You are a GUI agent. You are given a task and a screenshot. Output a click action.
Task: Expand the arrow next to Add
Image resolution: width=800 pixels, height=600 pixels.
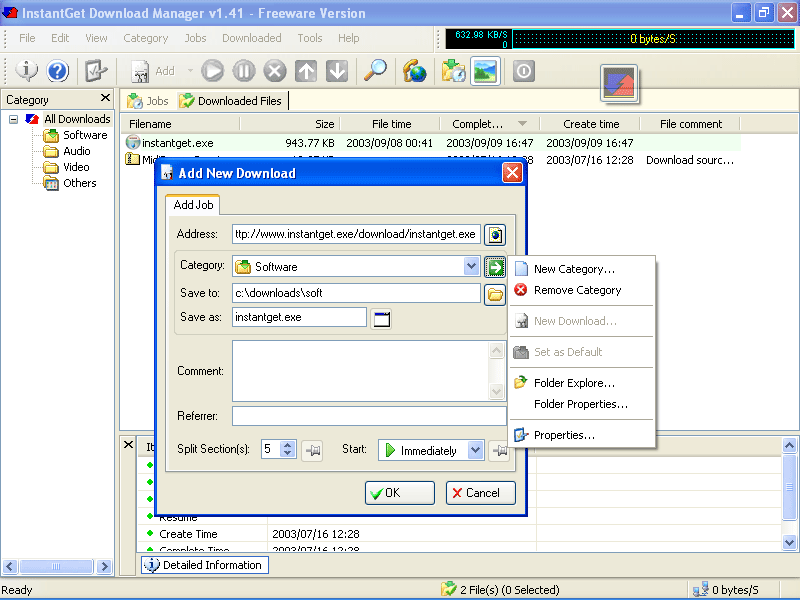pyautogui.click(x=190, y=70)
